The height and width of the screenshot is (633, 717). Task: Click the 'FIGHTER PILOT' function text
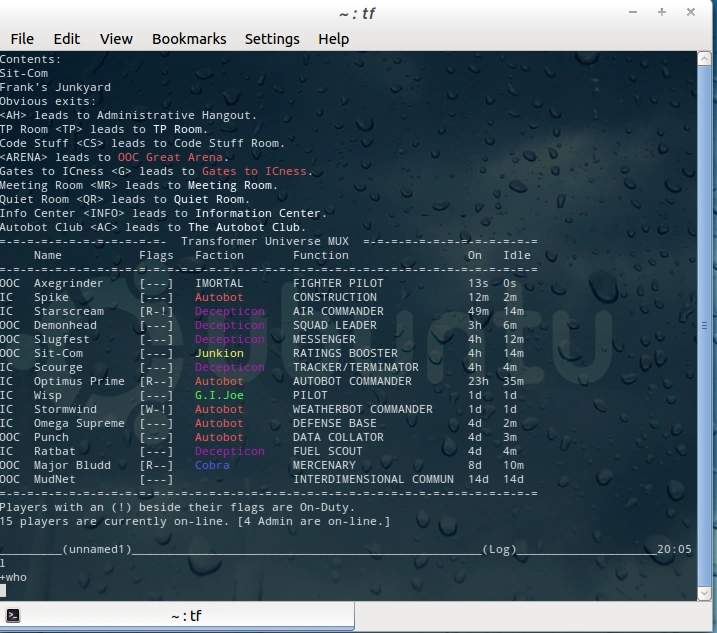coord(338,283)
